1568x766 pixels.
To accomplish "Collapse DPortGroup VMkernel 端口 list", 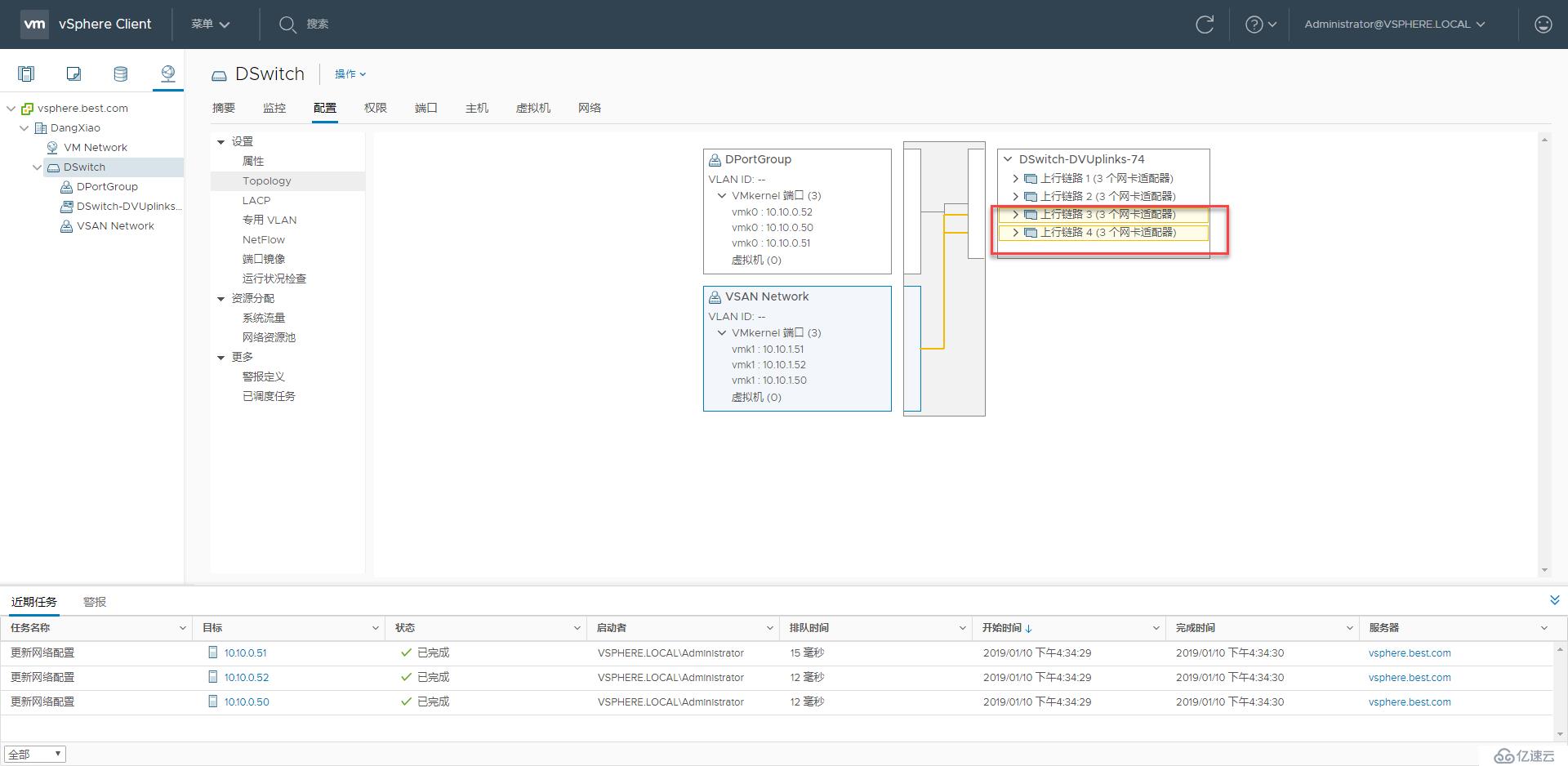I will click(722, 195).
